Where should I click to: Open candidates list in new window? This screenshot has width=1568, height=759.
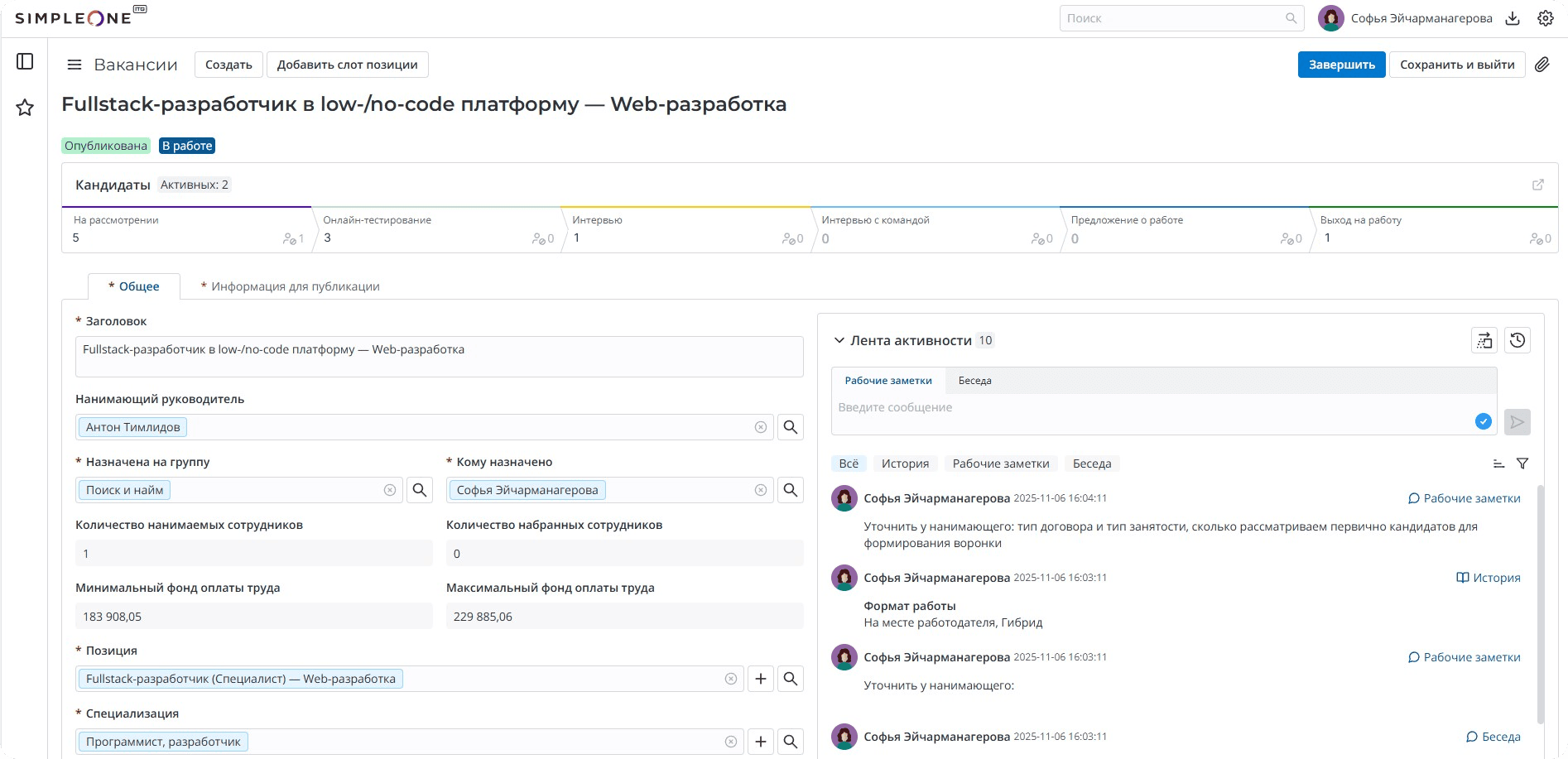(1537, 185)
